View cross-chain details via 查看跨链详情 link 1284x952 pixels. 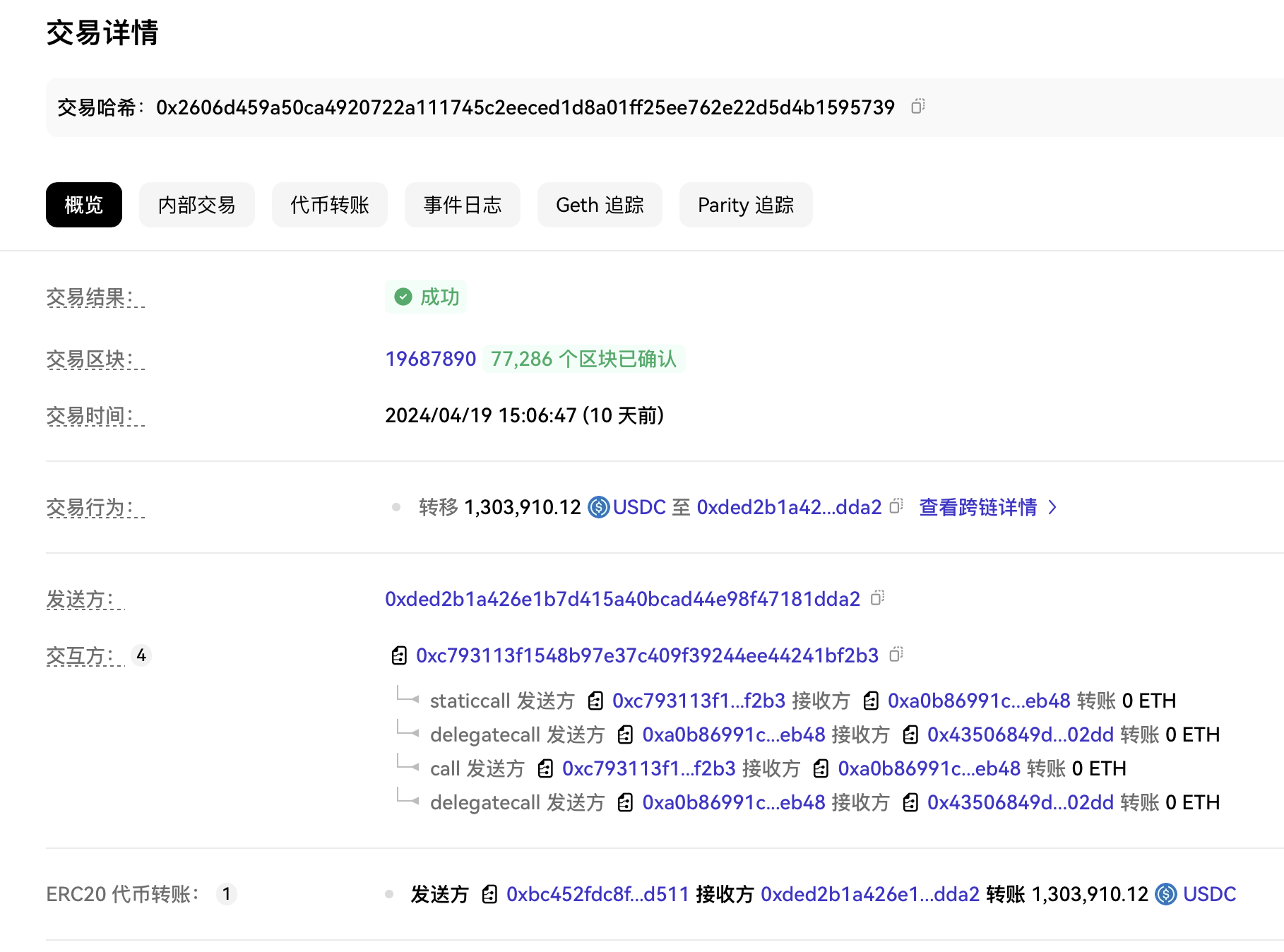[x=977, y=507]
